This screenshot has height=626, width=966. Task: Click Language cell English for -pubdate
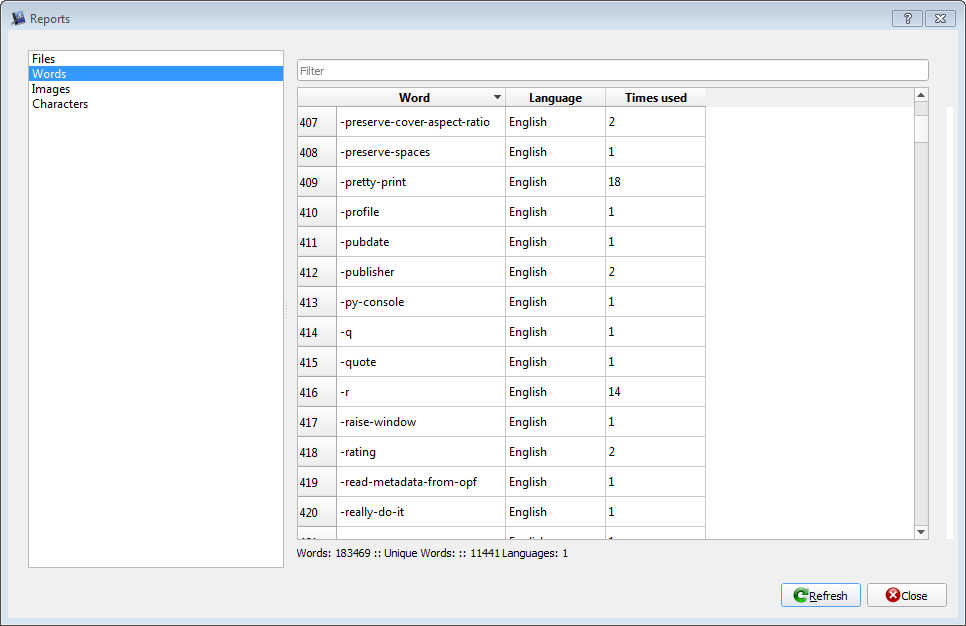555,242
